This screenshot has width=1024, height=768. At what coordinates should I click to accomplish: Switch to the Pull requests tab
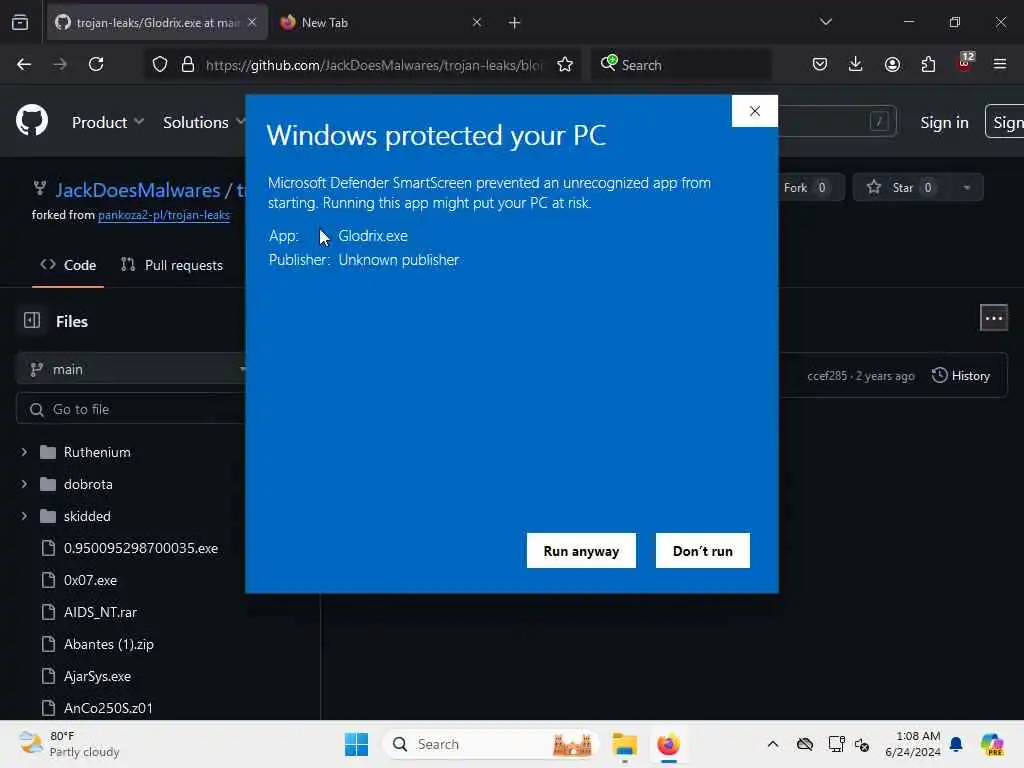[x=172, y=265]
